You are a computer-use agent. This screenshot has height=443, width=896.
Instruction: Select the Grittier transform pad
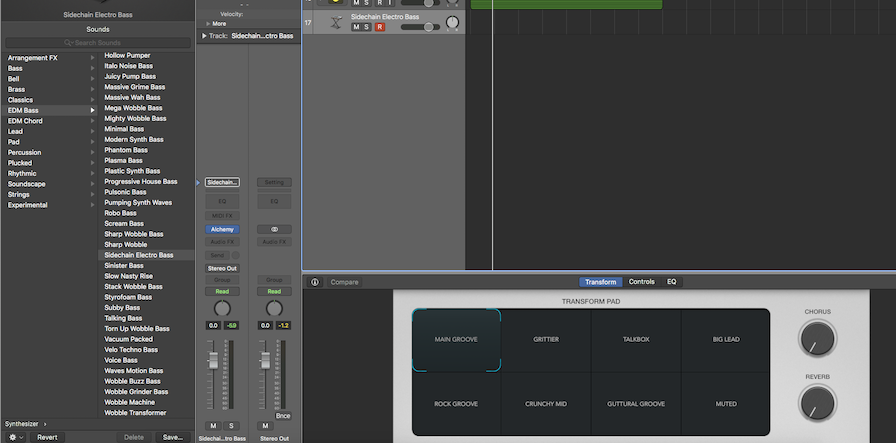(x=546, y=340)
